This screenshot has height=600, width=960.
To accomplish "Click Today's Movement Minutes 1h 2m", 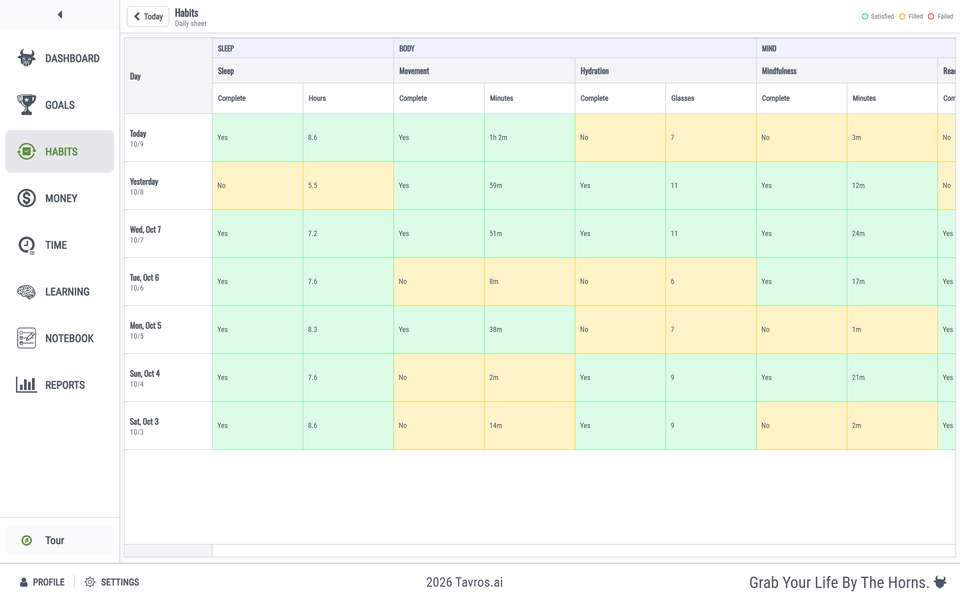I will point(530,138).
